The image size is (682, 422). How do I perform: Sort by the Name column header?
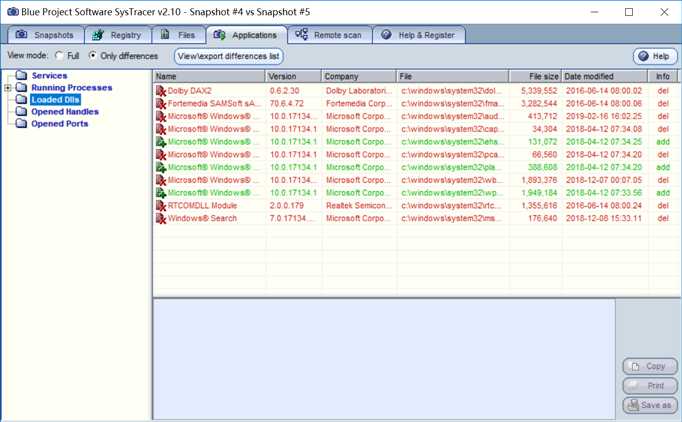209,76
